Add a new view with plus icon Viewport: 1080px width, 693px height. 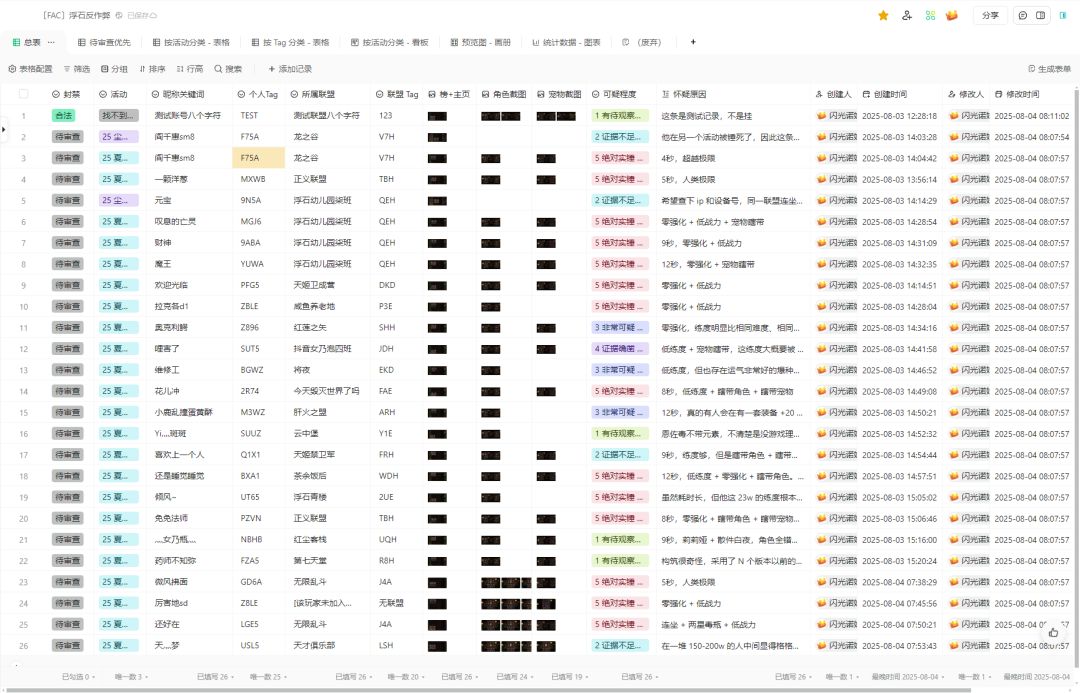(693, 42)
